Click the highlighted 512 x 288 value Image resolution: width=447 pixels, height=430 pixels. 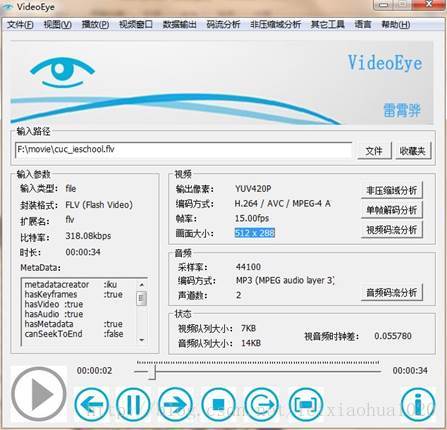point(255,233)
